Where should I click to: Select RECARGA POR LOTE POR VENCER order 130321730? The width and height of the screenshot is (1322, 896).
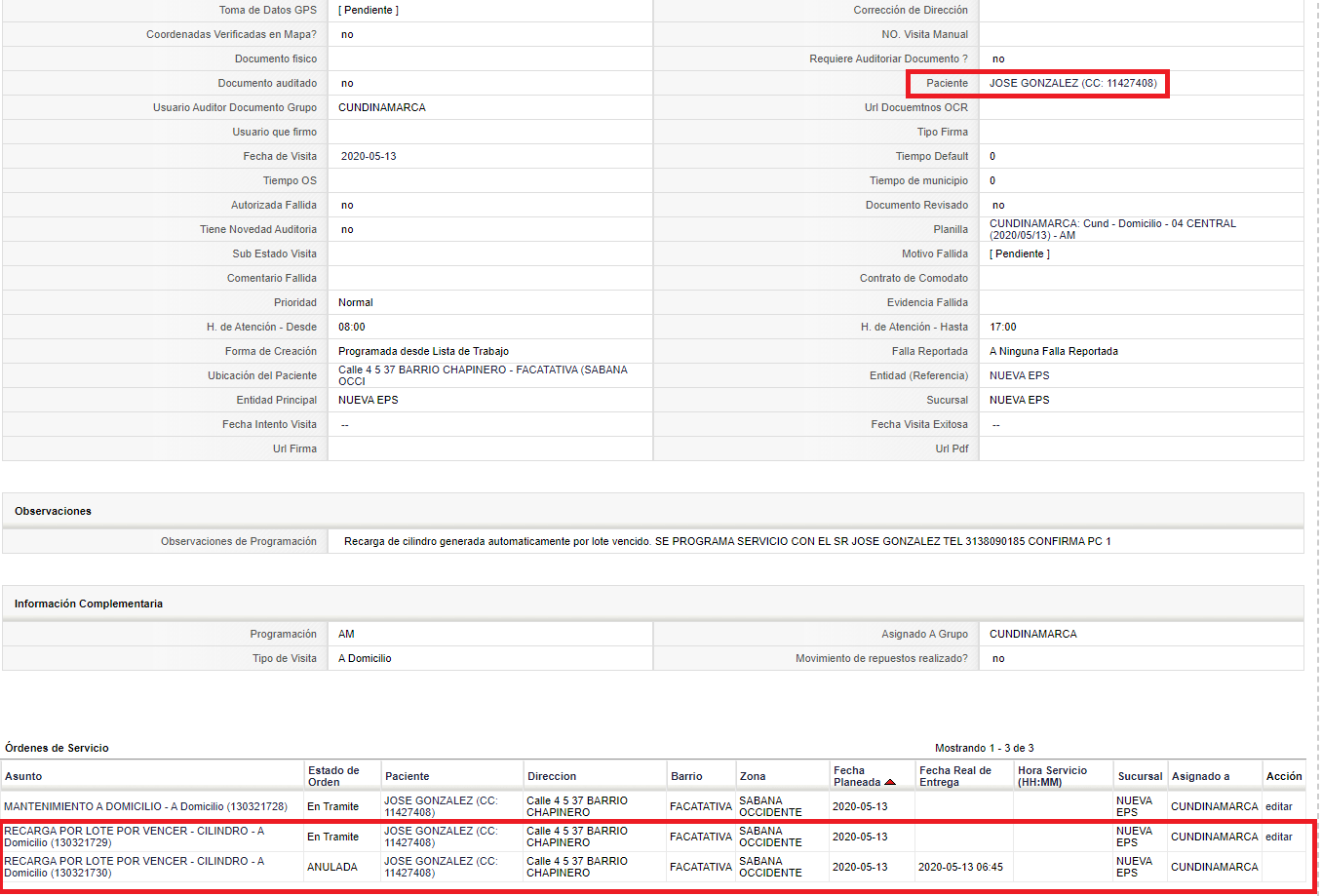point(135,867)
